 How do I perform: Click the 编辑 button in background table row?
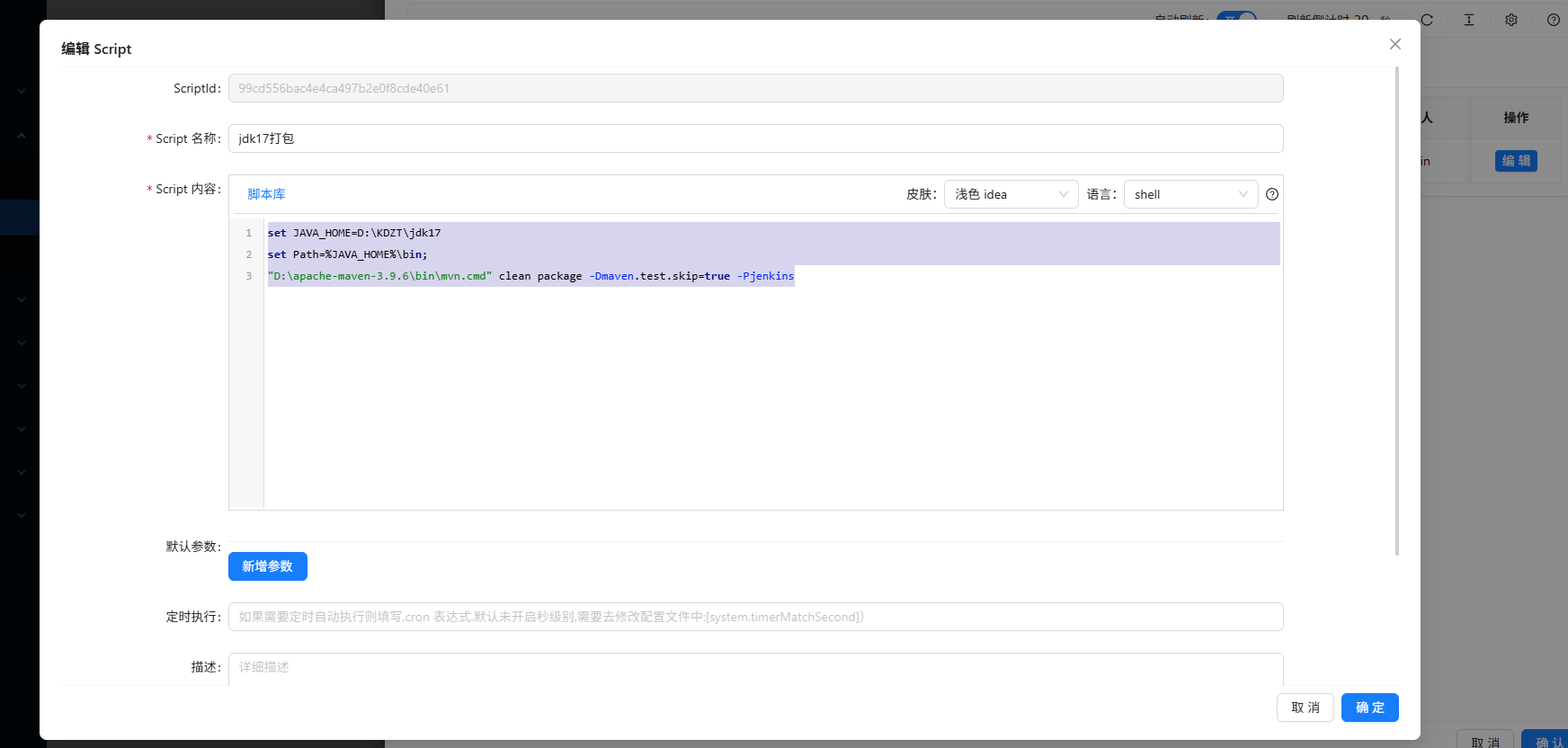pyautogui.click(x=1516, y=161)
